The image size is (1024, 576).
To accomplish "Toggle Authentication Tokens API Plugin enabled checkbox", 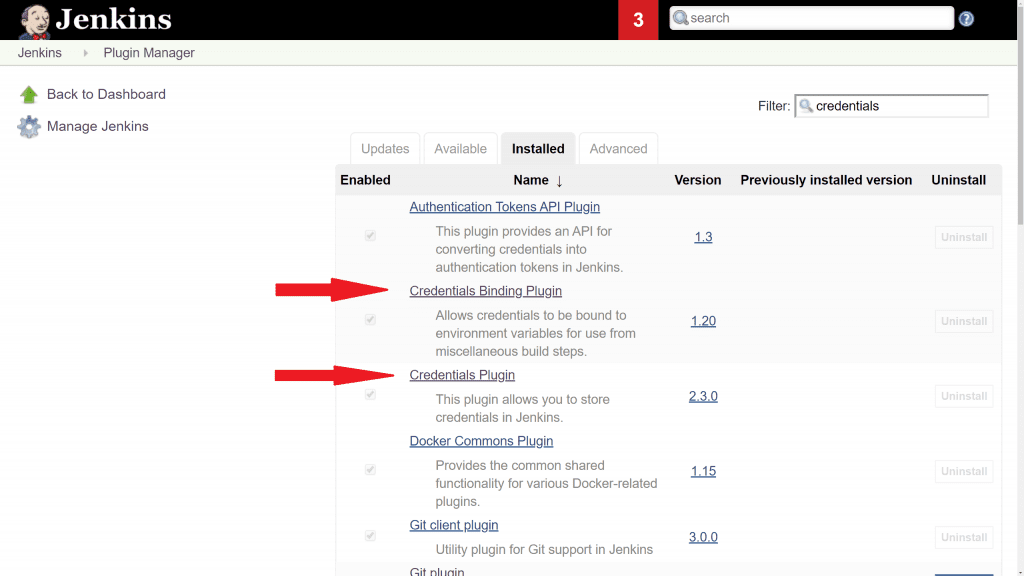I will [x=370, y=236].
